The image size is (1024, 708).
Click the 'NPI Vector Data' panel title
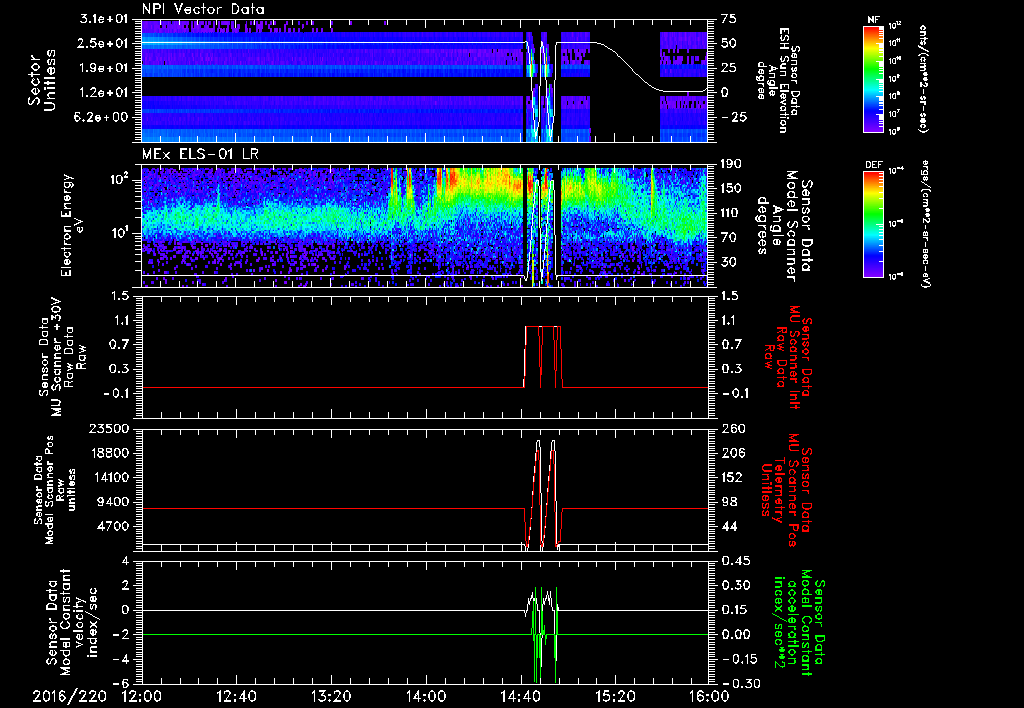pos(203,9)
